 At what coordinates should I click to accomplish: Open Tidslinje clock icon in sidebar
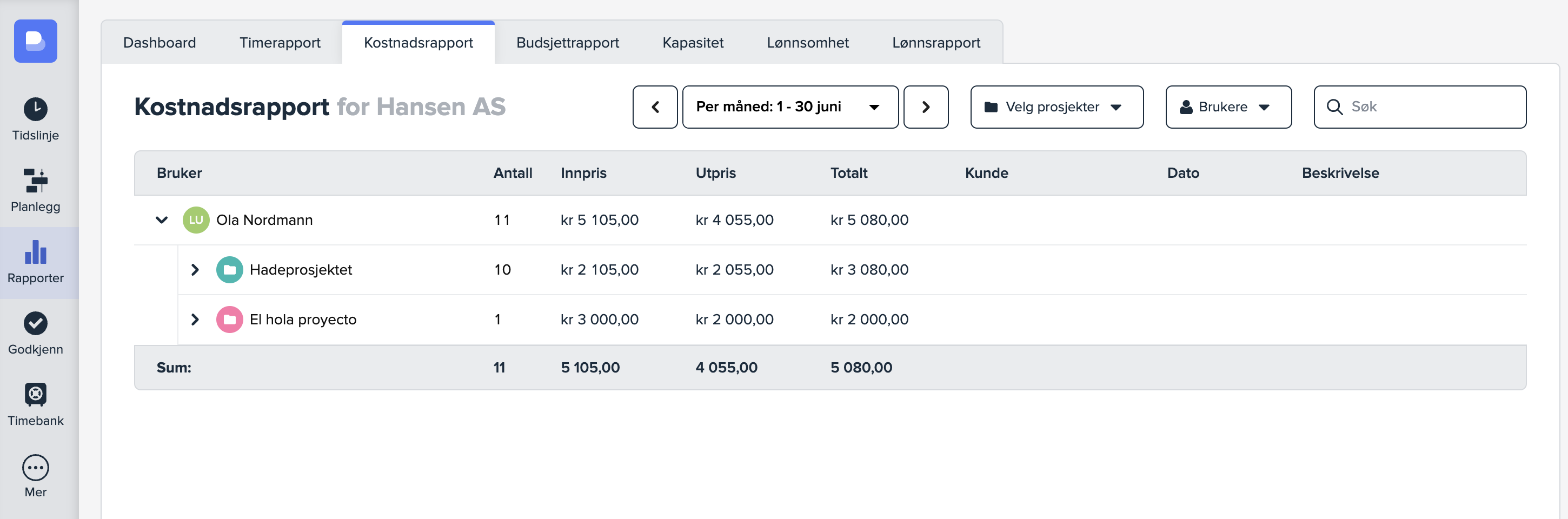35,110
